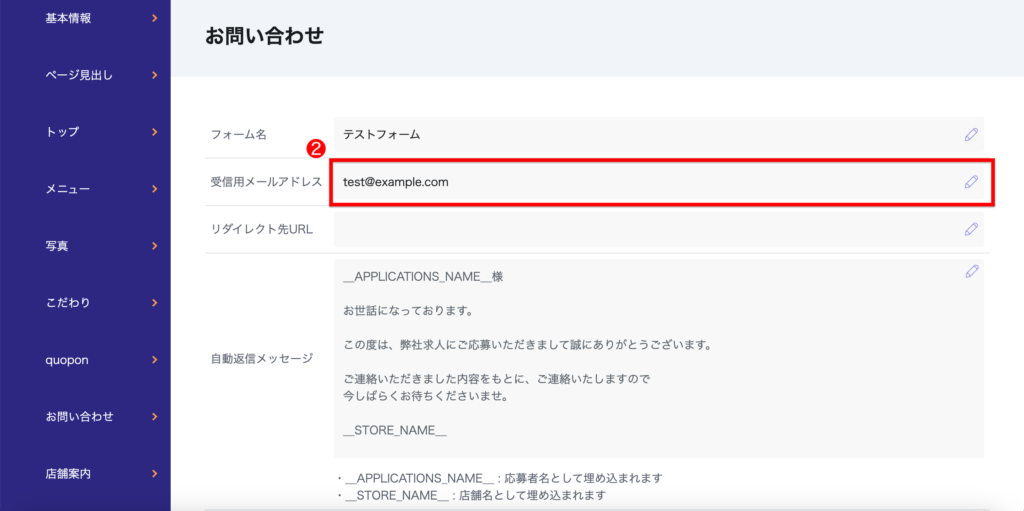1024x511 pixels.
Task: Click the テストフォーム form name field
Action: 640,134
